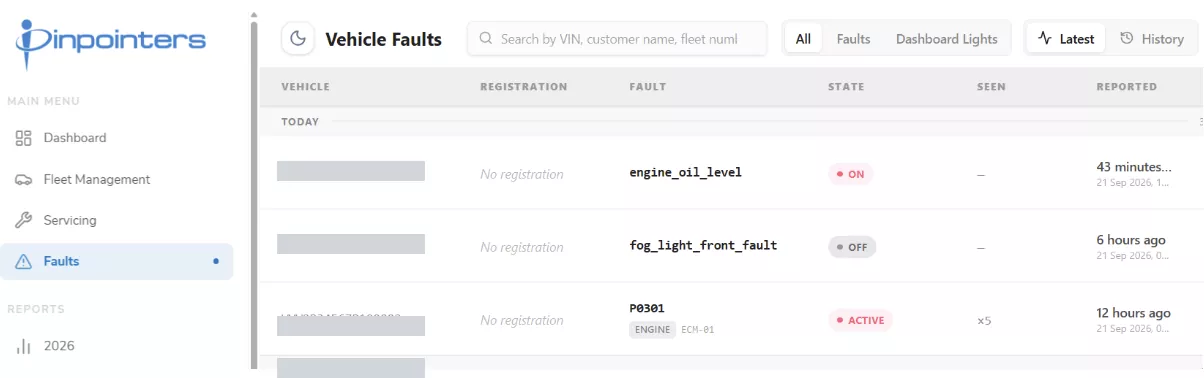Image resolution: width=1204 pixels, height=378 pixels.
Task: Click No registration in P0301 row
Action: click(x=522, y=320)
